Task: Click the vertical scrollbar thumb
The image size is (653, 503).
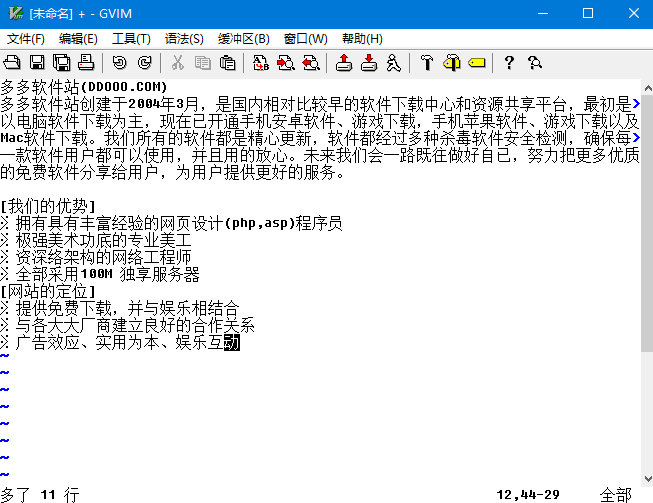Action: point(647,223)
